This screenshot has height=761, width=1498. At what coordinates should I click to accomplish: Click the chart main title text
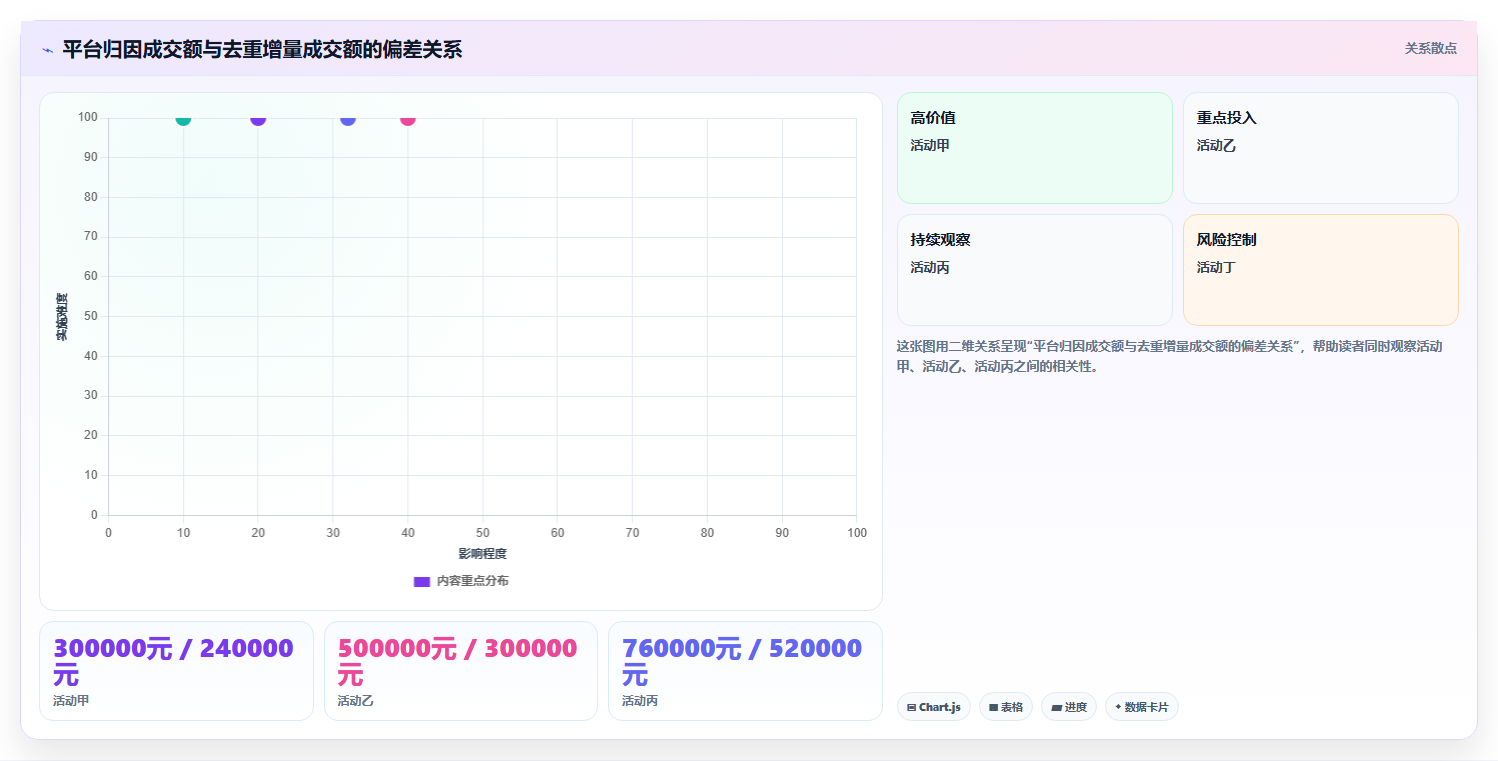pyautogui.click(x=262, y=50)
